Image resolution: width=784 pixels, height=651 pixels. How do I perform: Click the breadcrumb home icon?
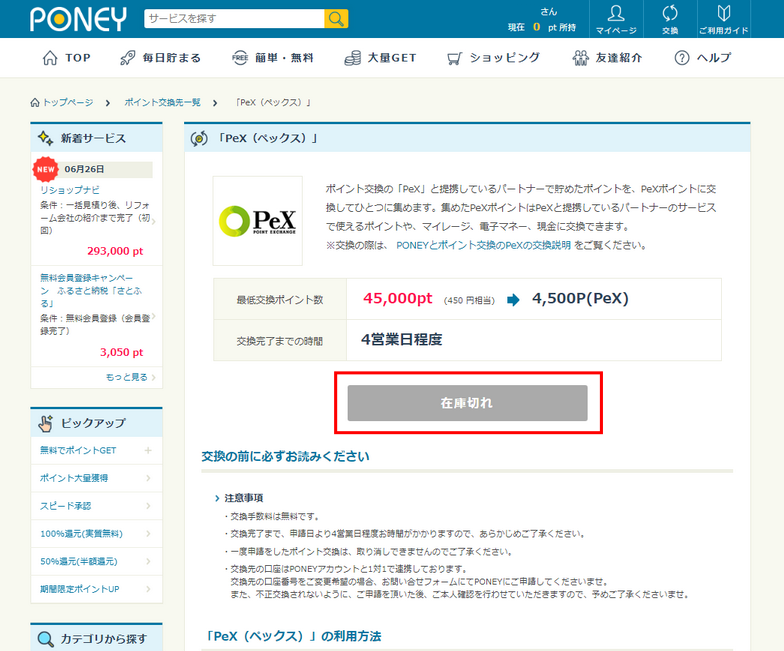click(35, 102)
